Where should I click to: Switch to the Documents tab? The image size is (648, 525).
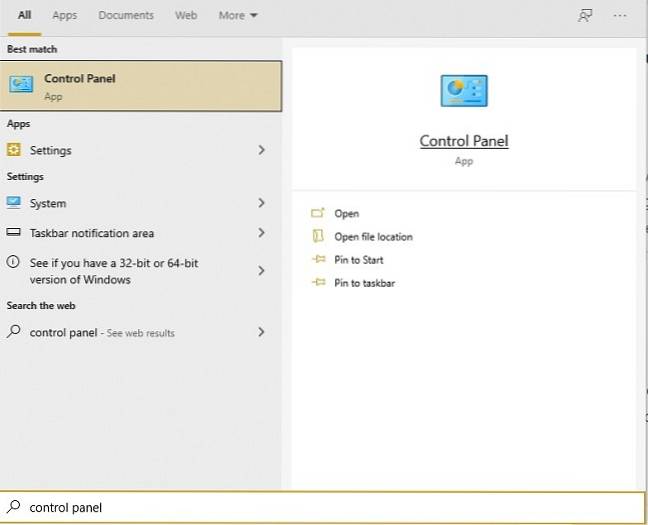[x=126, y=16]
